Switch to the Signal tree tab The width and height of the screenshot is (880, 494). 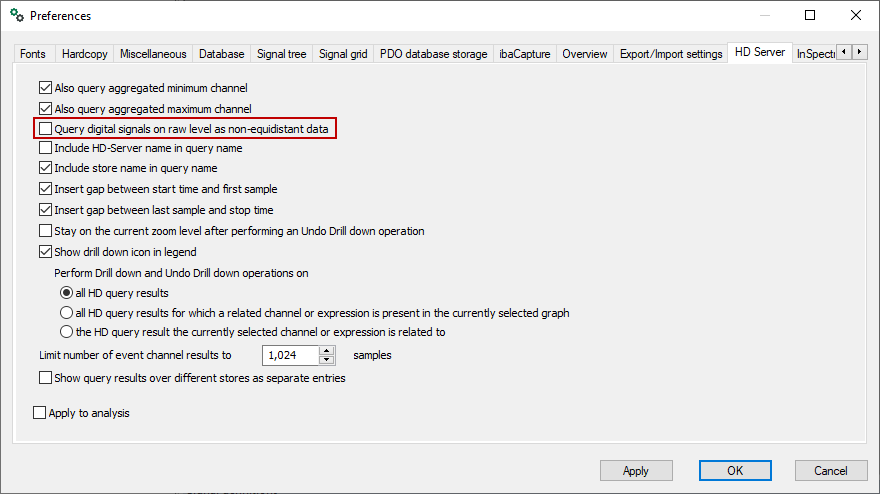pos(281,54)
